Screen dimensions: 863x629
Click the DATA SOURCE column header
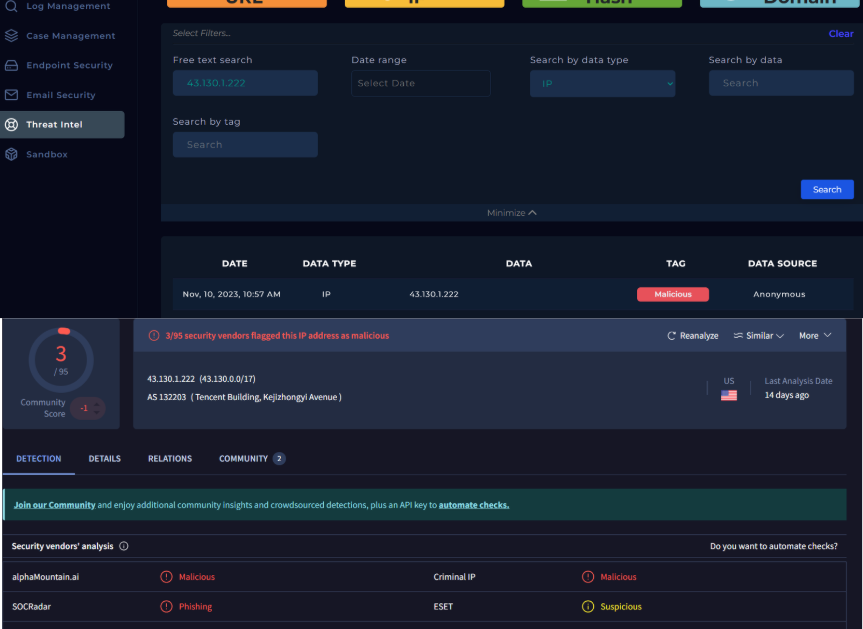tap(782, 264)
